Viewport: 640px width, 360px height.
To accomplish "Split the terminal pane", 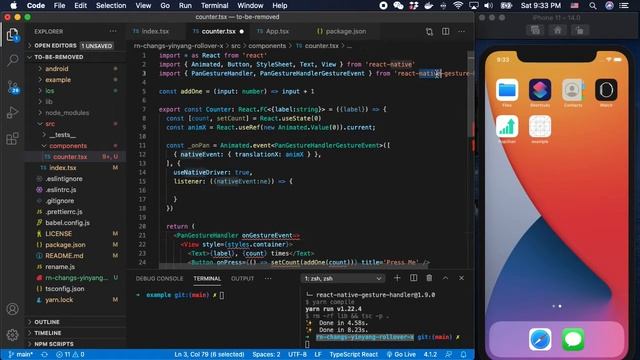I will click(x=413, y=278).
